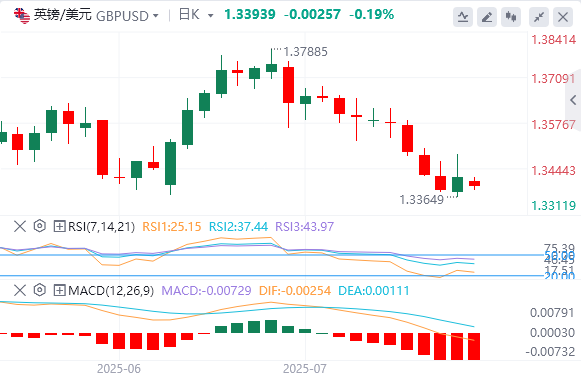Click the current price 1.33939
The width and height of the screenshot is (581, 379).
tap(250, 14)
